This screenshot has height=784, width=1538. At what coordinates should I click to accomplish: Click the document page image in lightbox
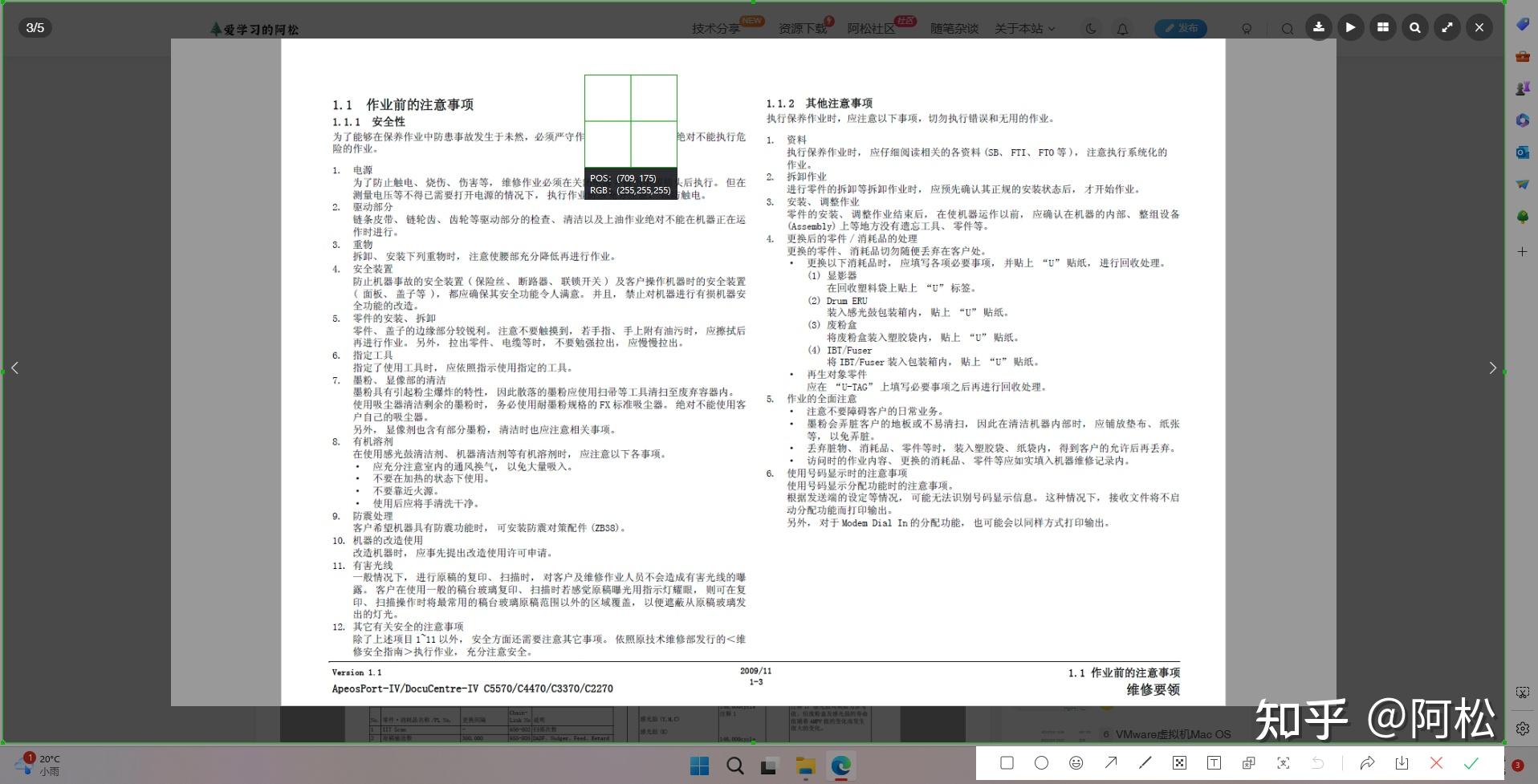tap(753, 372)
